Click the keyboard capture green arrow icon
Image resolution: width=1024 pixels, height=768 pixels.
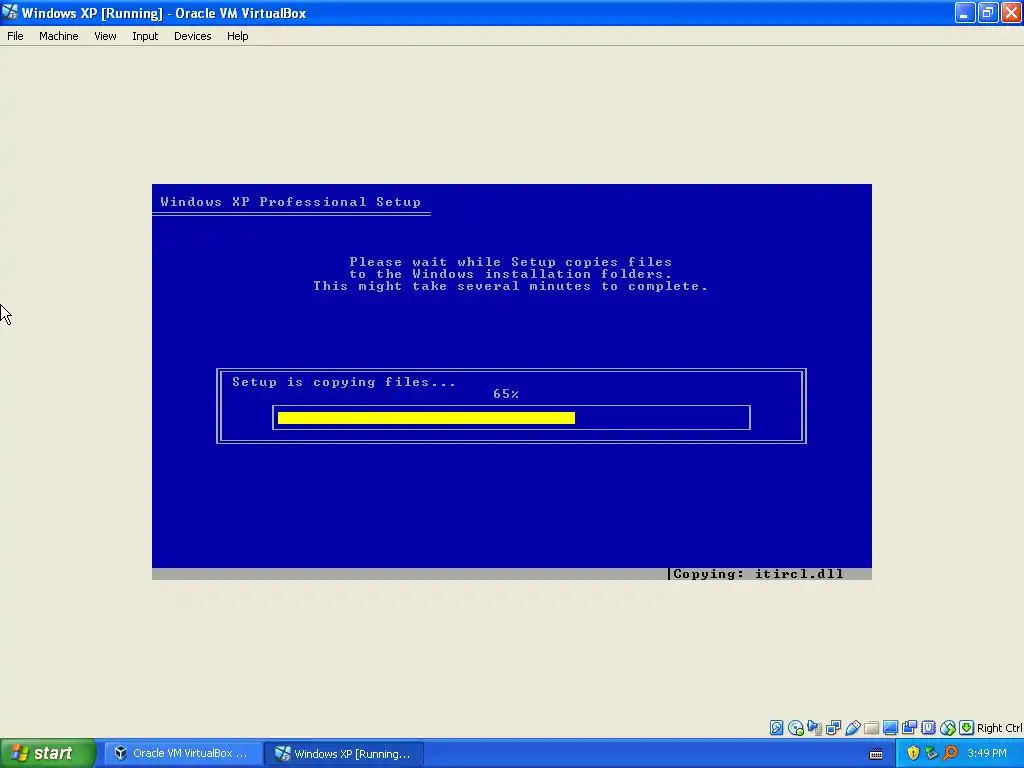pos(967,728)
